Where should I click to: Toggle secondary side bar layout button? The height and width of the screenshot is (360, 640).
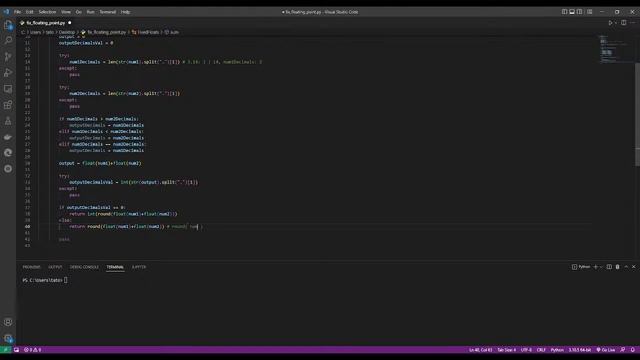click(x=580, y=12)
